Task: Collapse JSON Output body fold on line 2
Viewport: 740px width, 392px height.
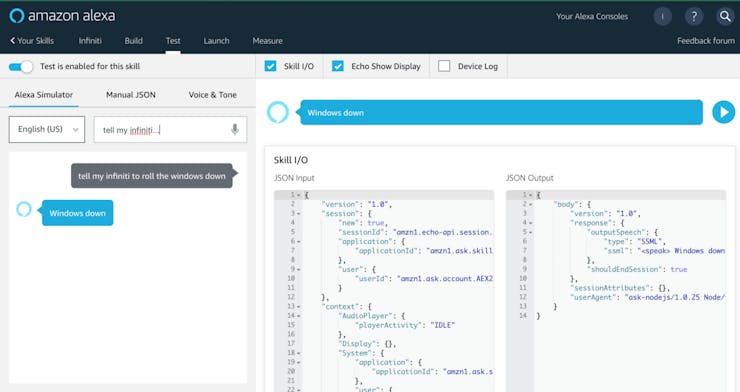Action: 530,204
